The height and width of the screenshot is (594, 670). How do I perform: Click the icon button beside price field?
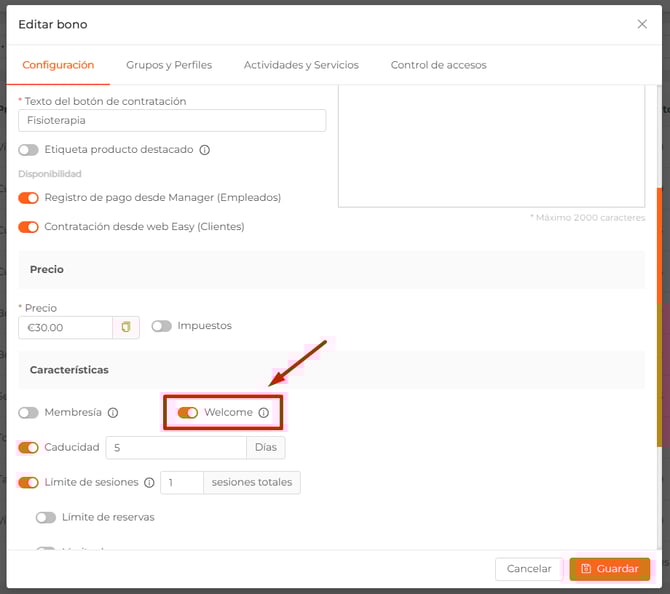126,327
